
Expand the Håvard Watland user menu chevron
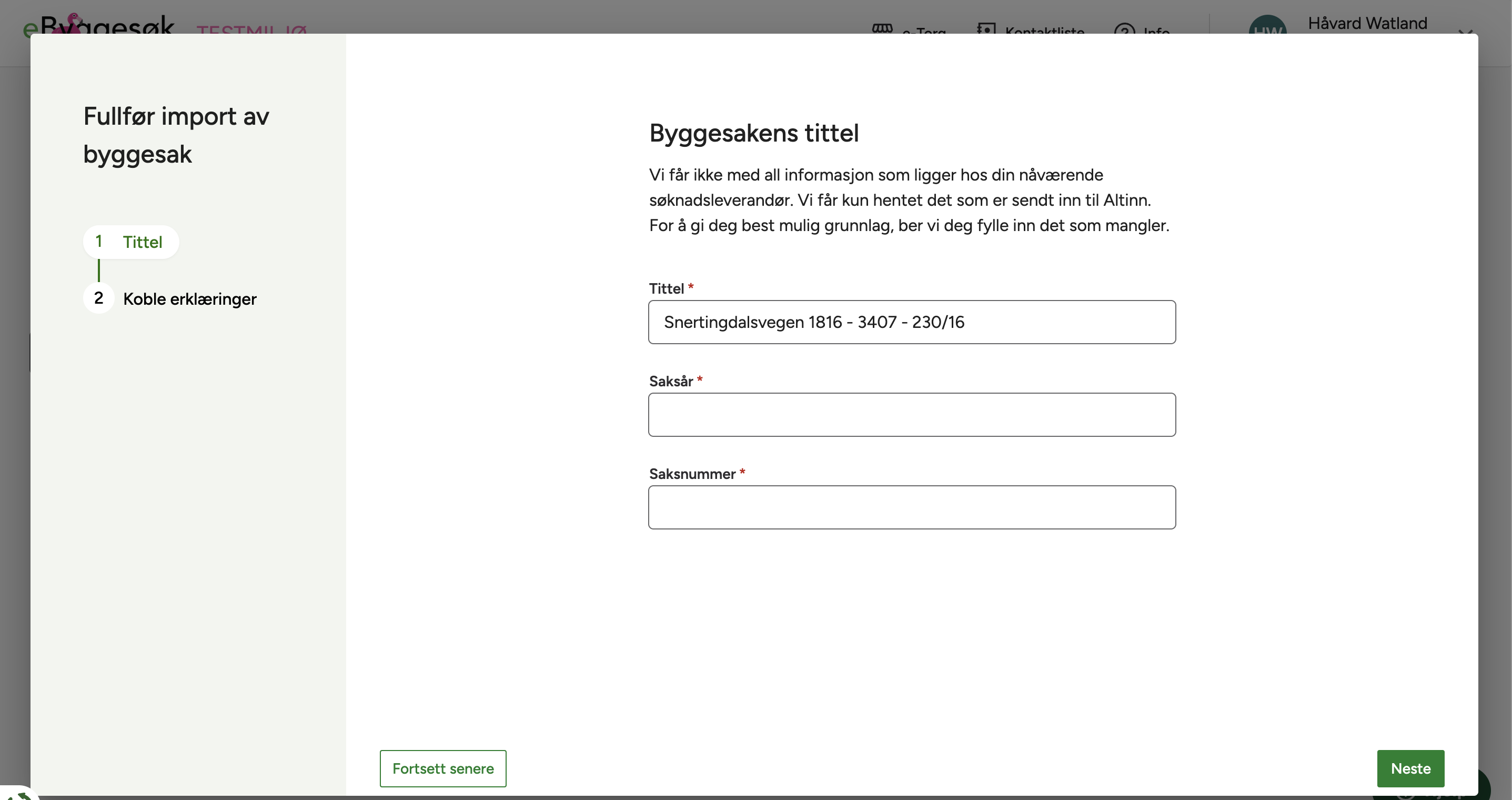coord(1465,31)
